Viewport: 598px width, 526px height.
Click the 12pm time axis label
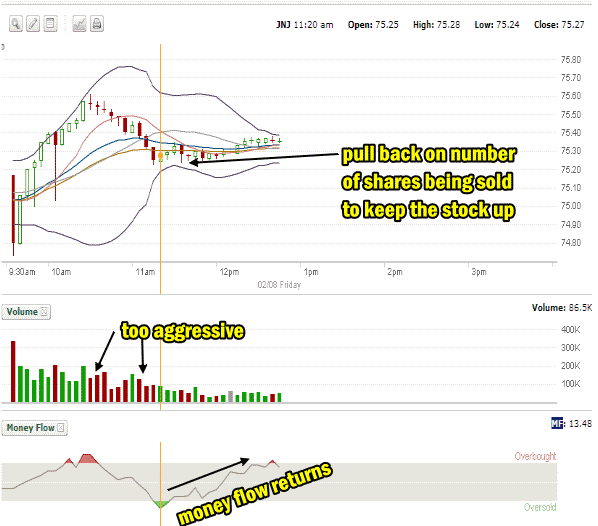point(229,272)
